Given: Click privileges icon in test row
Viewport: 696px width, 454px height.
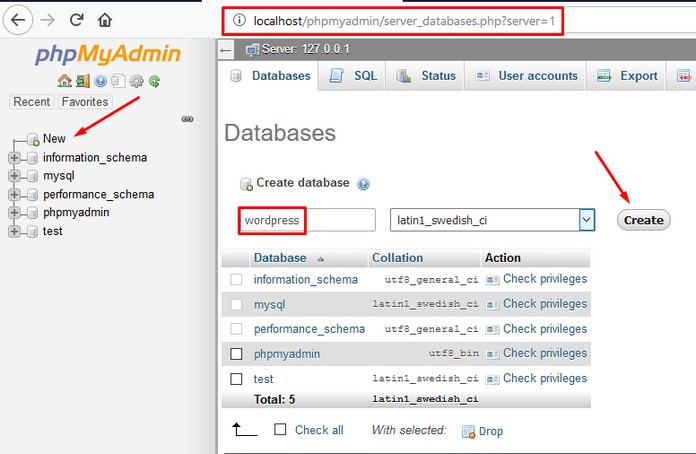Looking at the screenshot, I should (492, 379).
